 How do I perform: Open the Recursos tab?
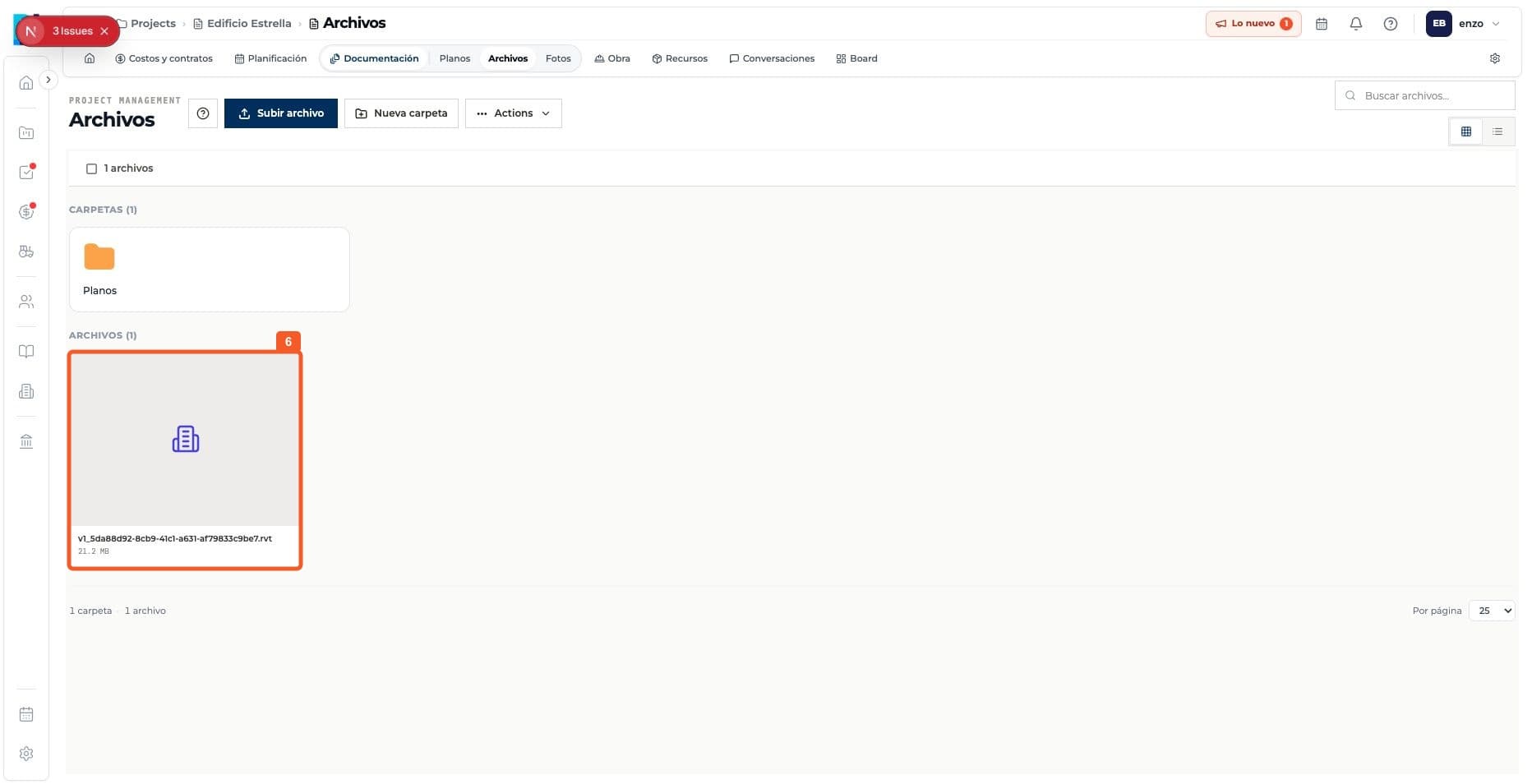coord(680,58)
